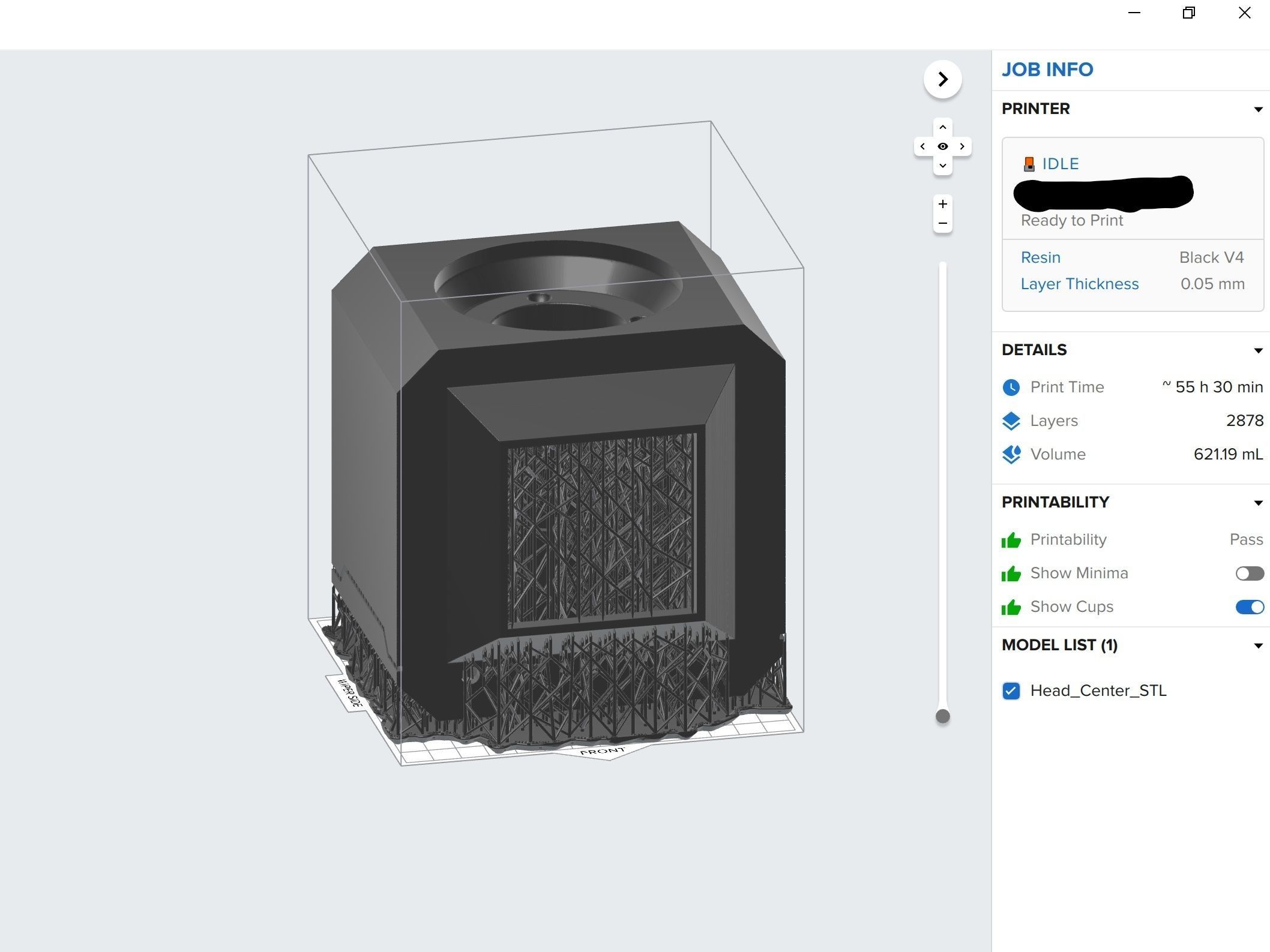Rotate view right with right arrow
1270x952 pixels.
[x=962, y=146]
